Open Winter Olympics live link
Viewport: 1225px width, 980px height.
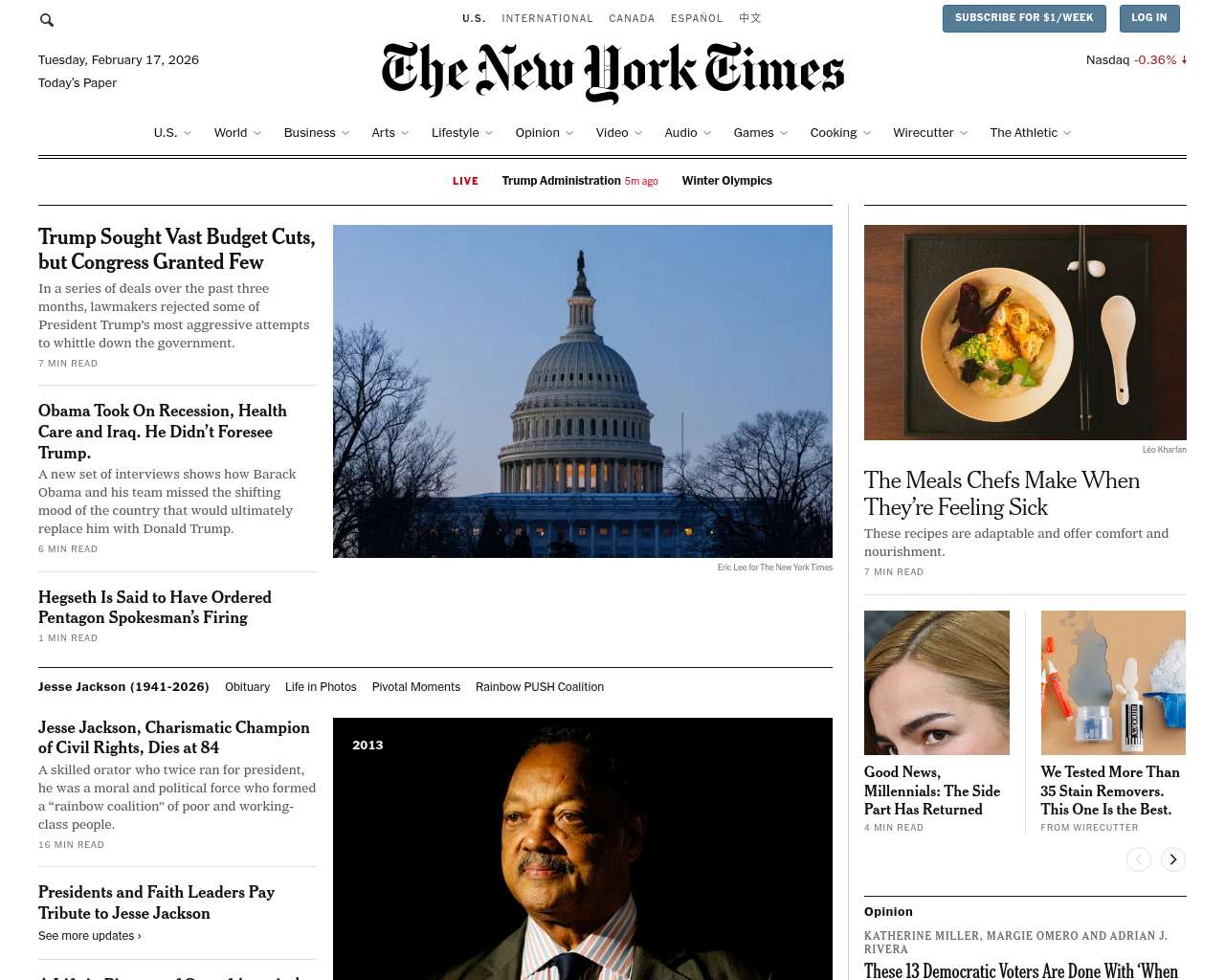pos(726,181)
